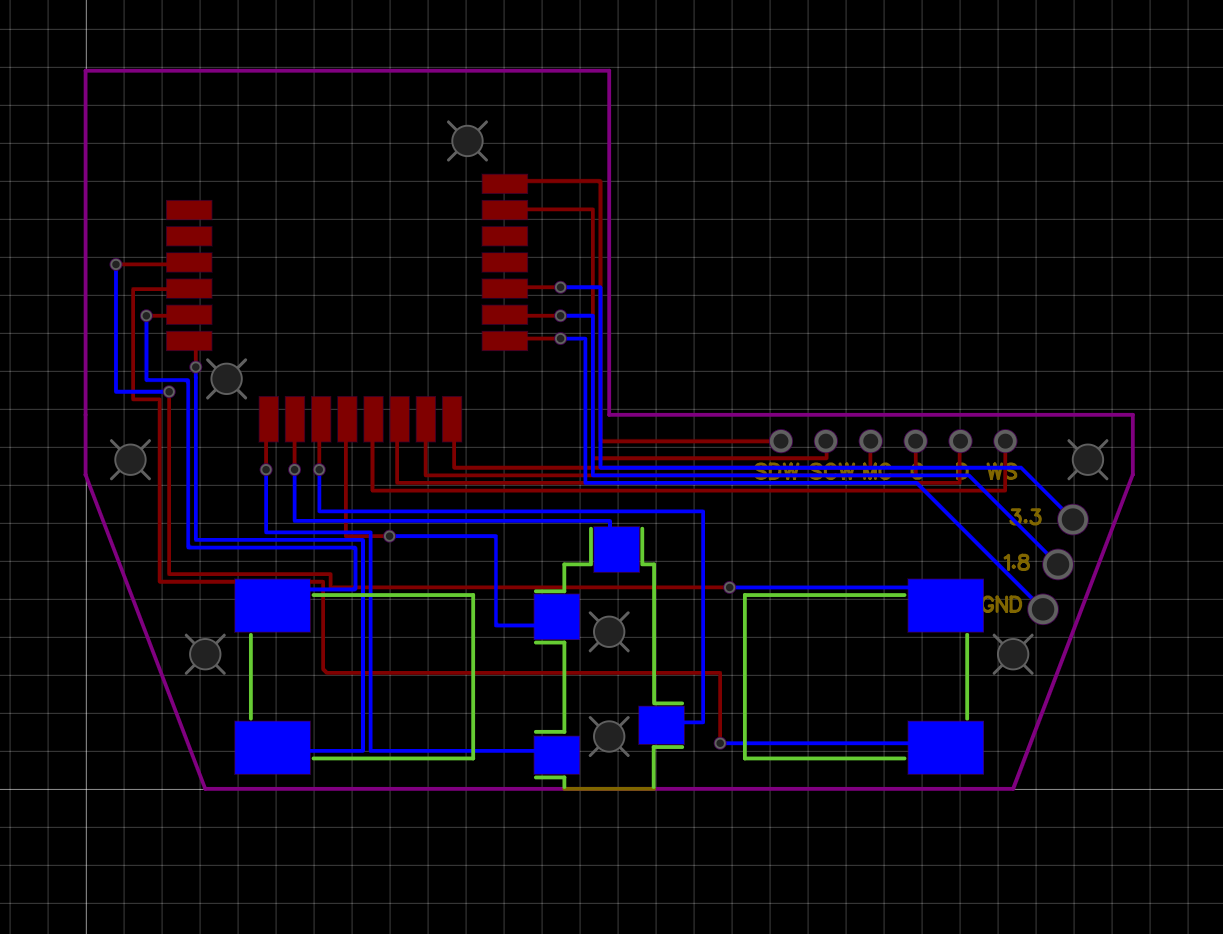
Task: Click the pad labeled GND
Action: 1043,609
